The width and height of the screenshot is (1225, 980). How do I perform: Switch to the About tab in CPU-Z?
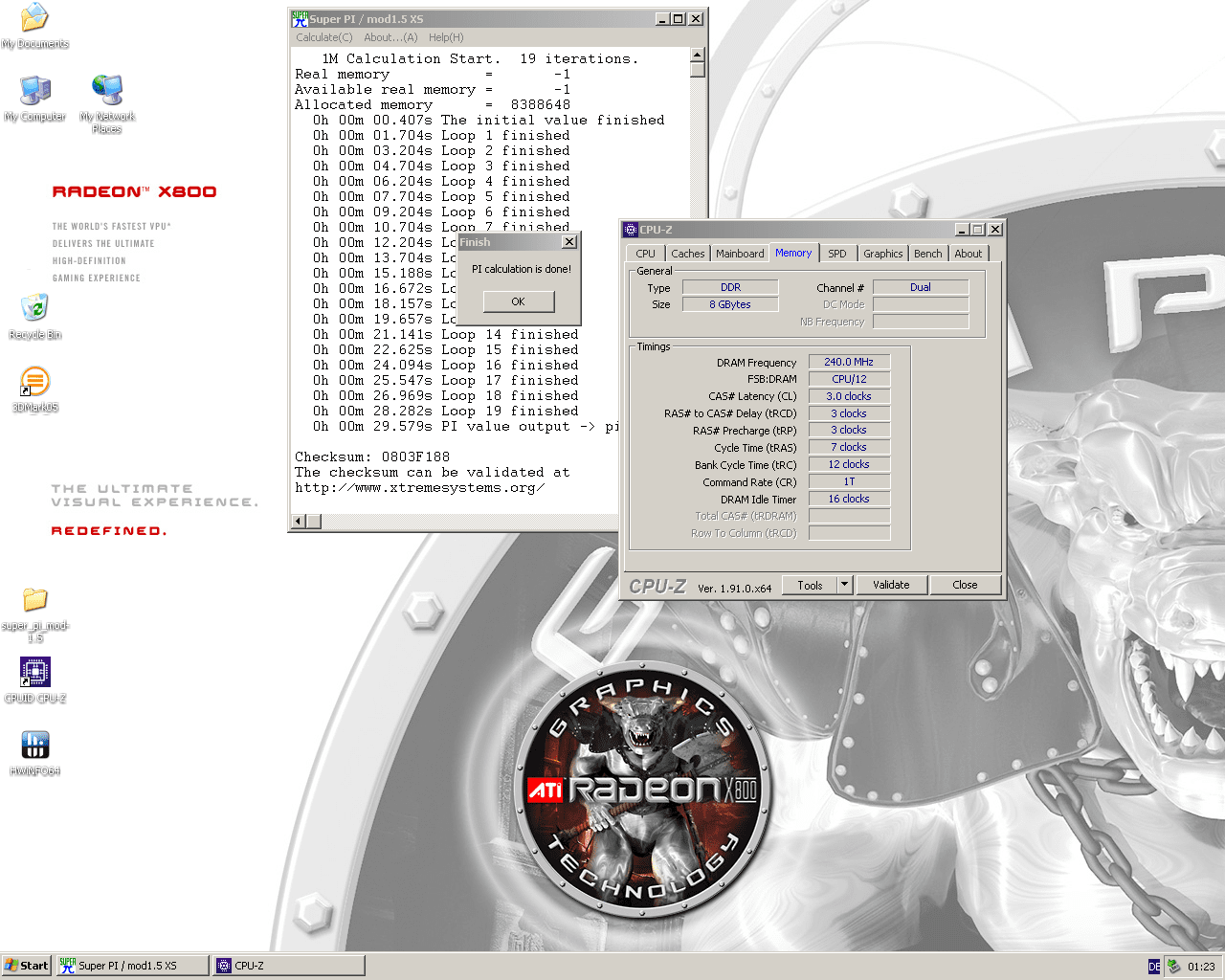click(x=968, y=254)
